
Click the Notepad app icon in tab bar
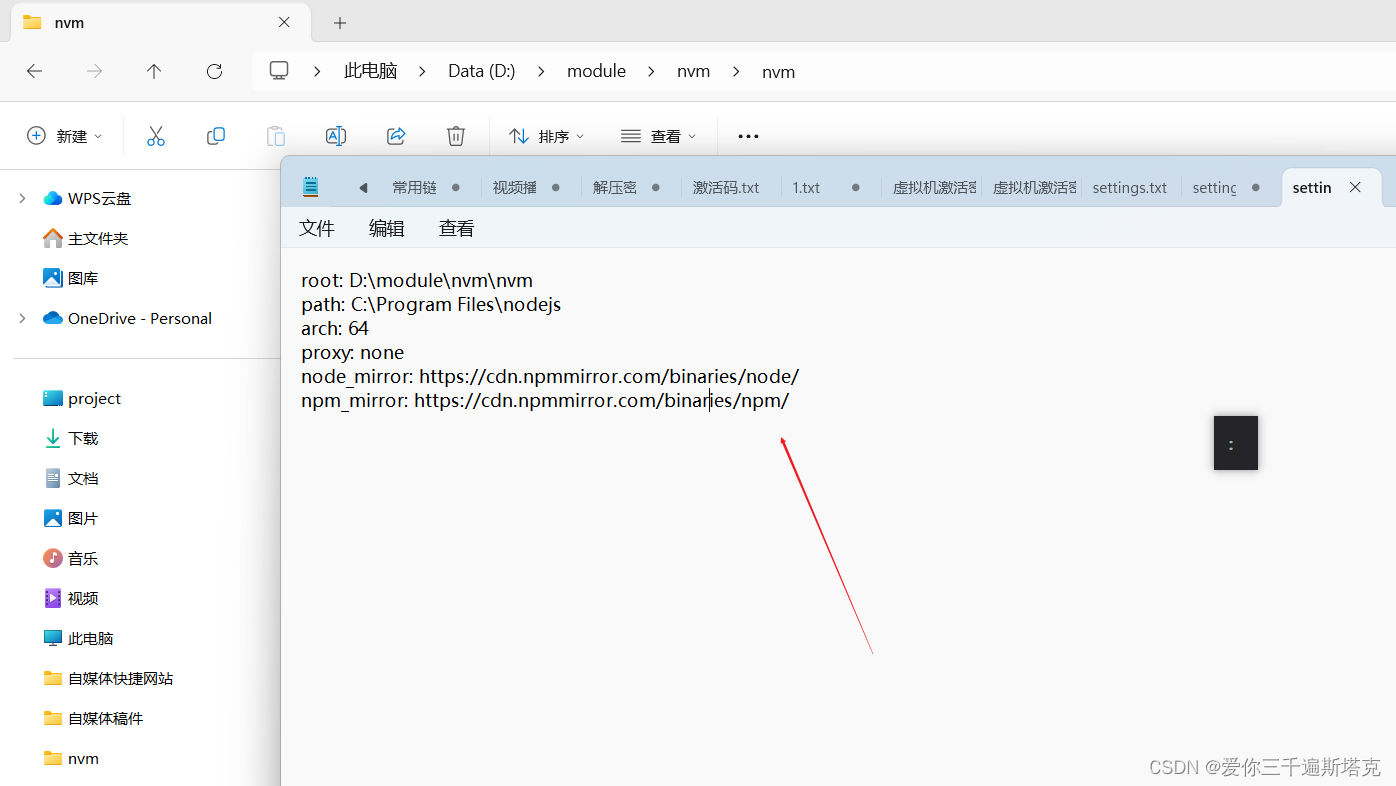click(x=310, y=186)
